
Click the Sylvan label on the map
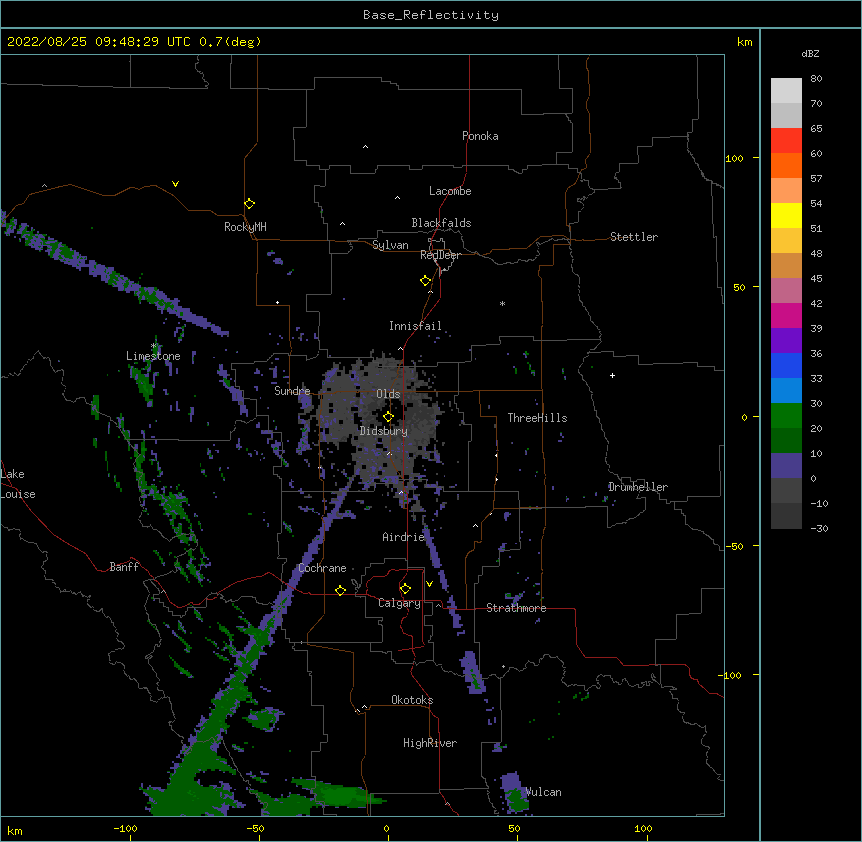tap(390, 245)
